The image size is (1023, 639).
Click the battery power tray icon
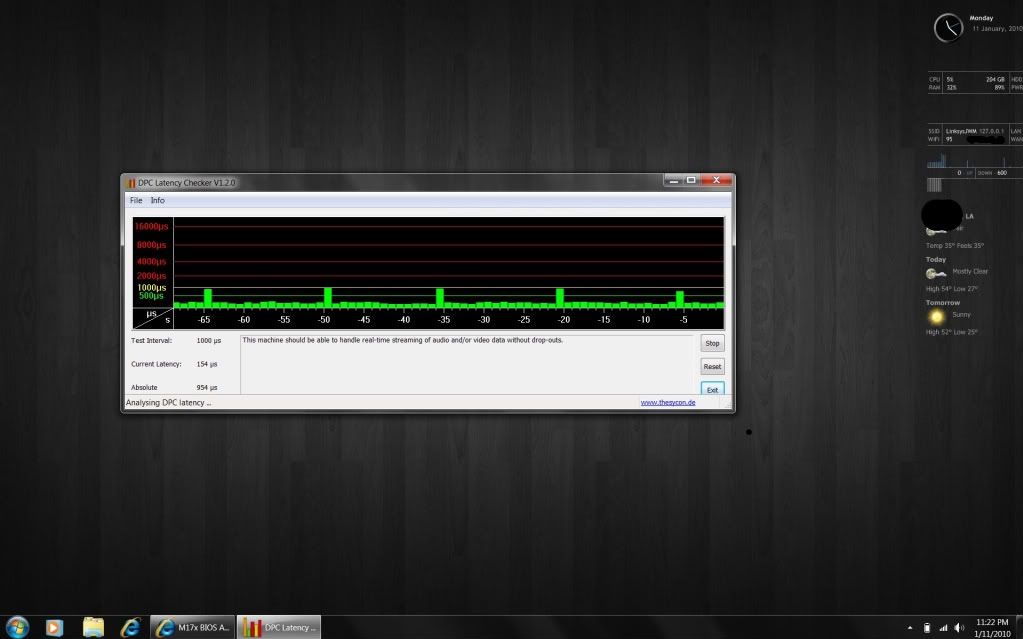[x=926, y=628]
